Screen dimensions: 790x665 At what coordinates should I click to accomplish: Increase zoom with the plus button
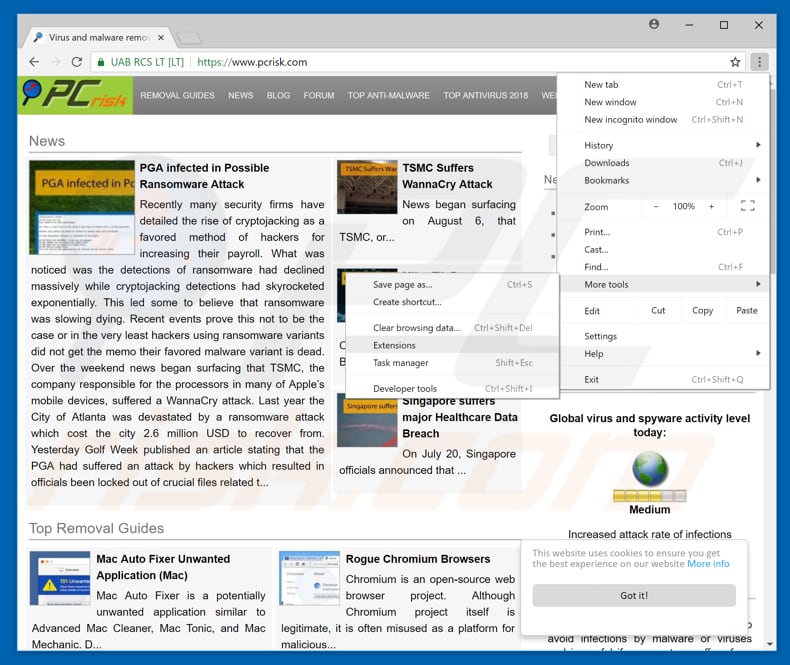712,207
